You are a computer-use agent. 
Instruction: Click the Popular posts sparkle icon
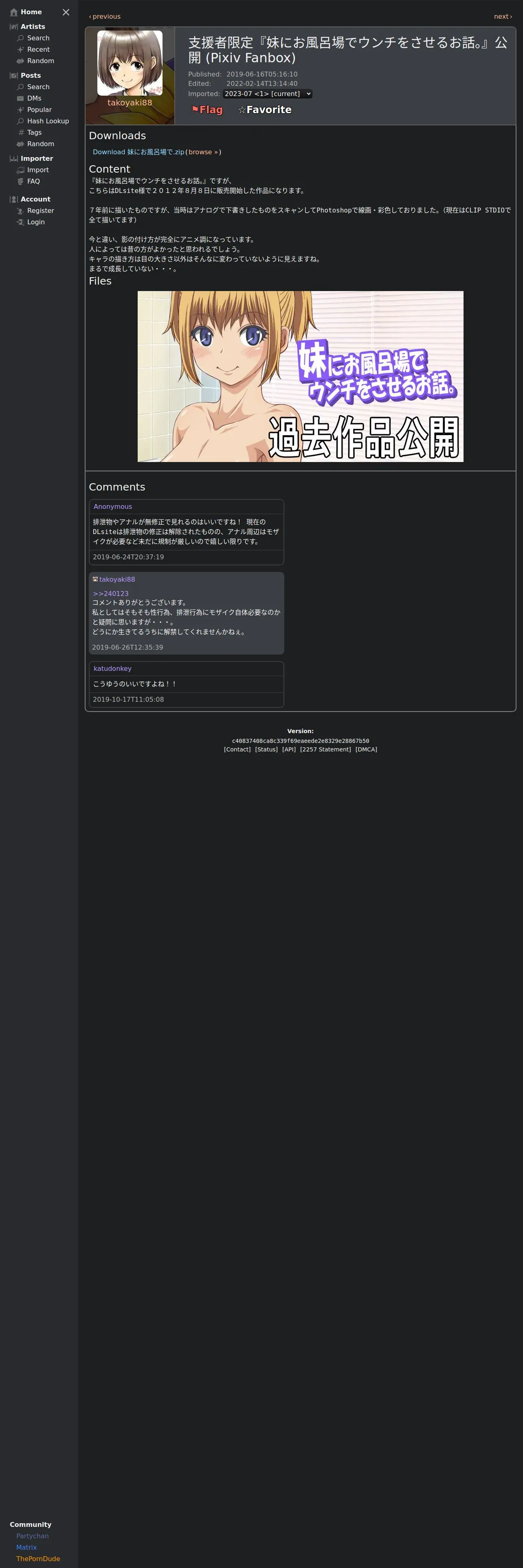(21, 109)
